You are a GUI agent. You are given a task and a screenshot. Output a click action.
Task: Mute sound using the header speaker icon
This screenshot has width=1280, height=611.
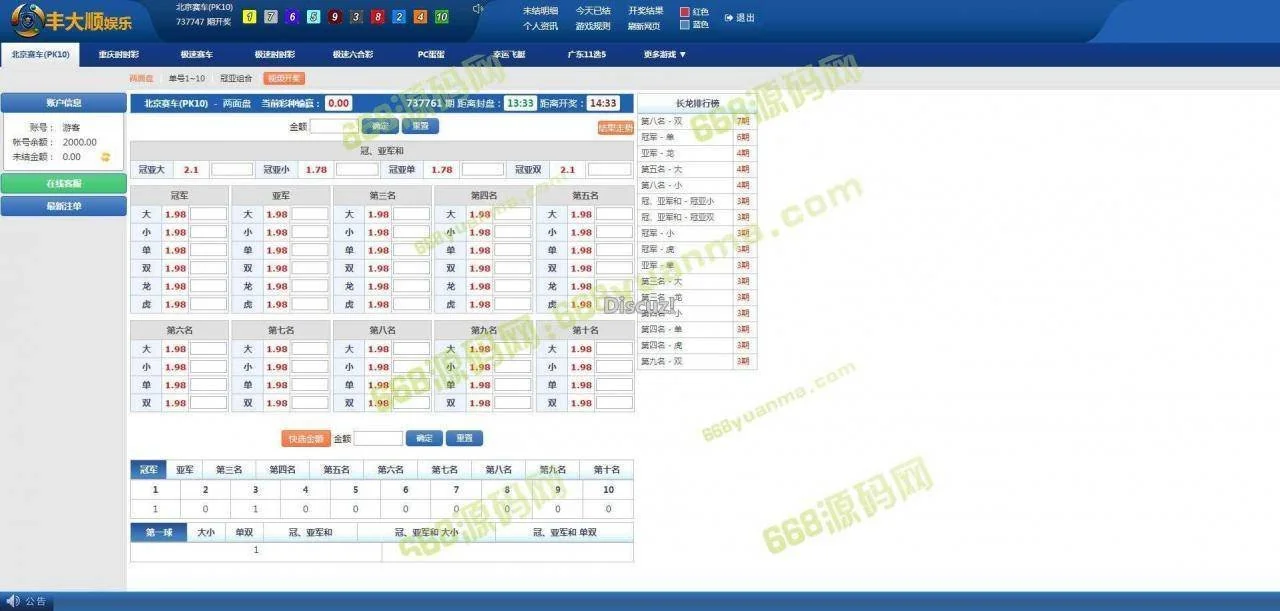(x=478, y=10)
